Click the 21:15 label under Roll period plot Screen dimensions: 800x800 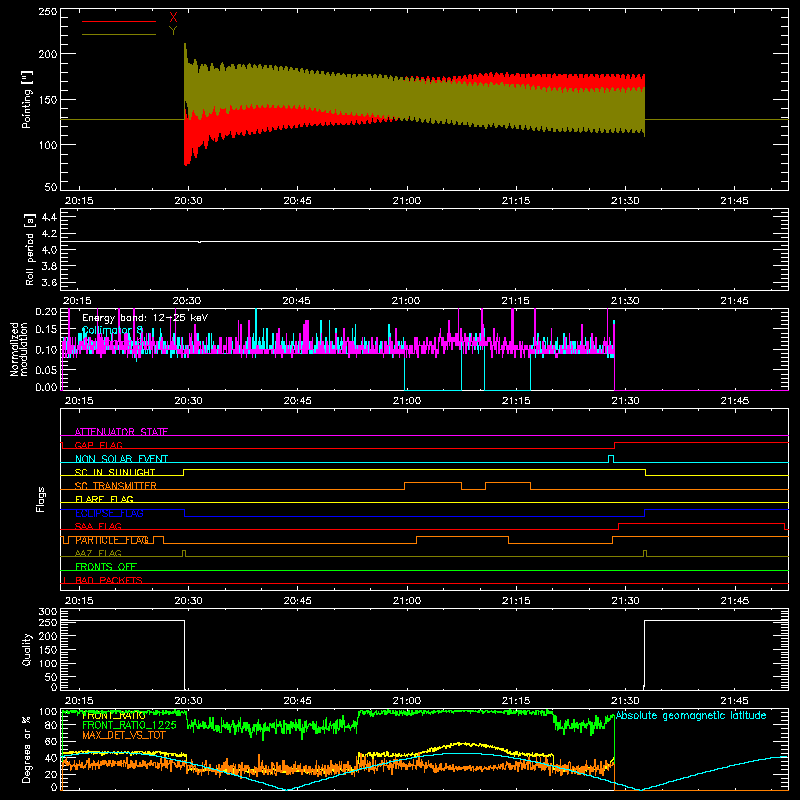pos(515,301)
